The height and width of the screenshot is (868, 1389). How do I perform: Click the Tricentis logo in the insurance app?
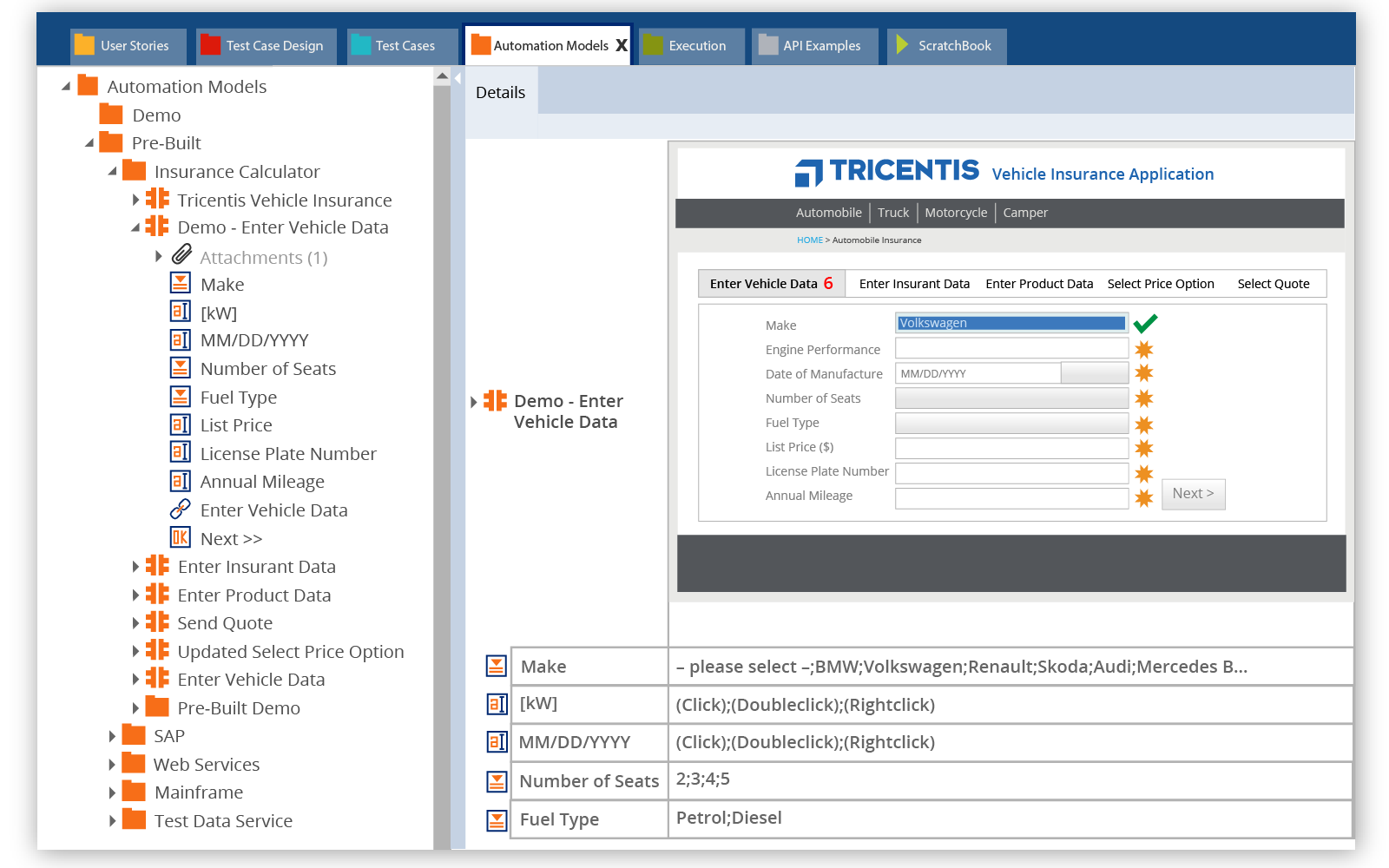click(x=886, y=172)
